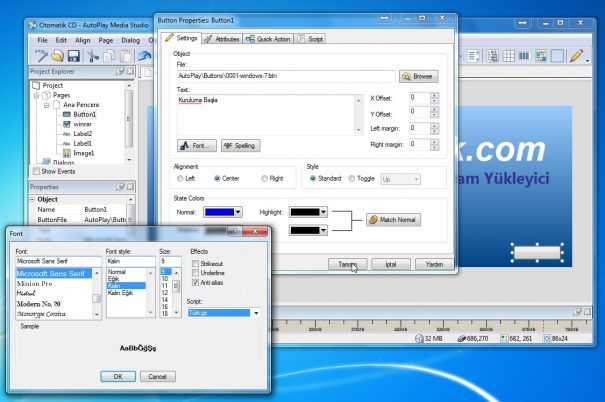Open the File menu
Screen dimensions: 605x402
tap(42, 40)
